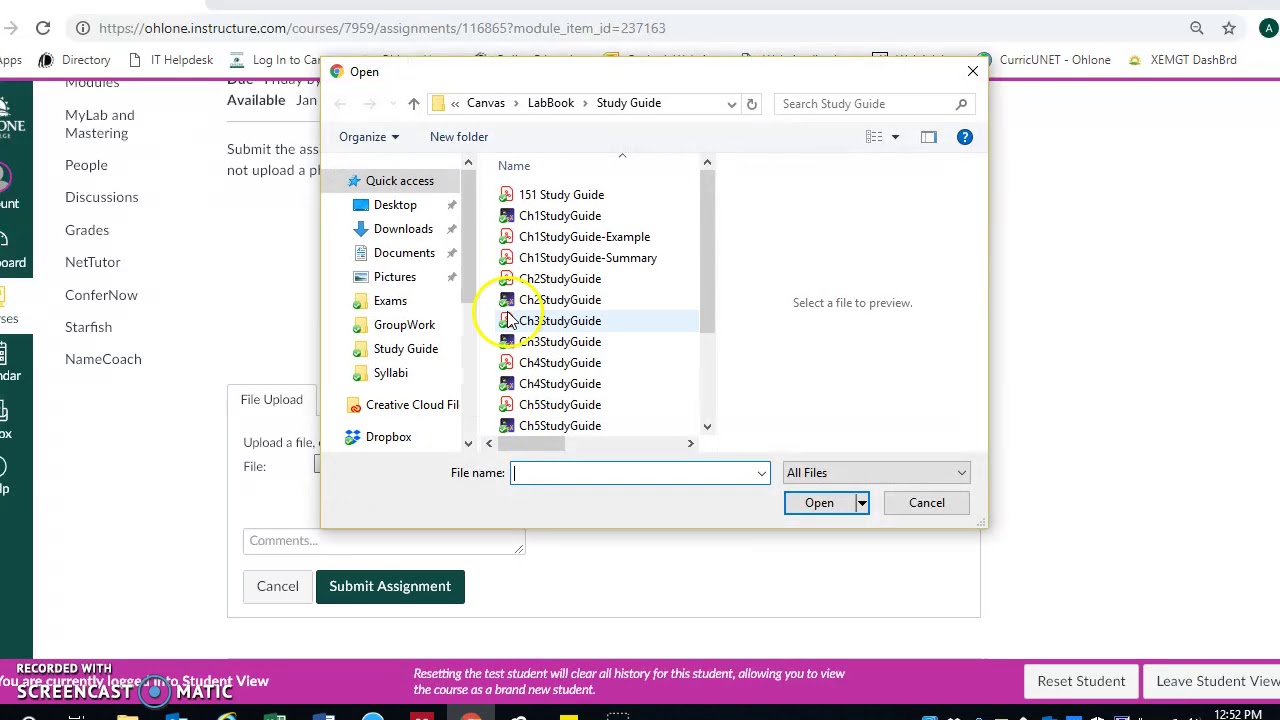Open NetTutor in course navigation
The height and width of the screenshot is (720, 1280).
pyautogui.click(x=93, y=262)
